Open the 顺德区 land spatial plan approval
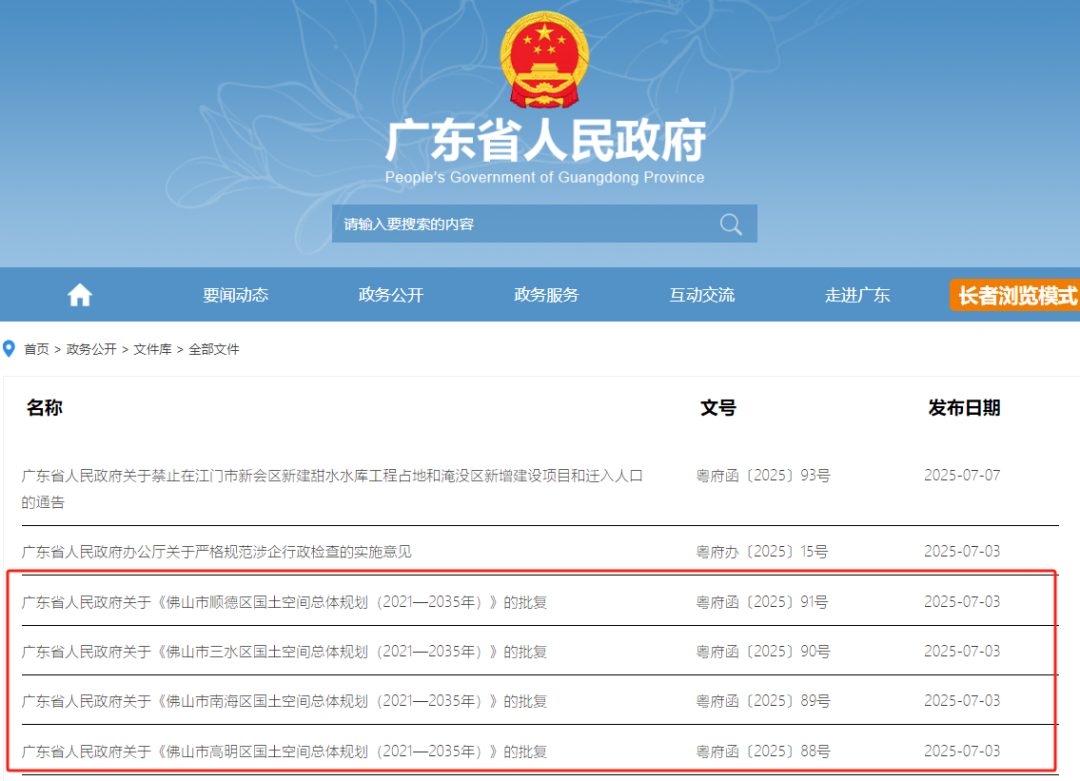This screenshot has width=1080, height=781. click(x=284, y=602)
